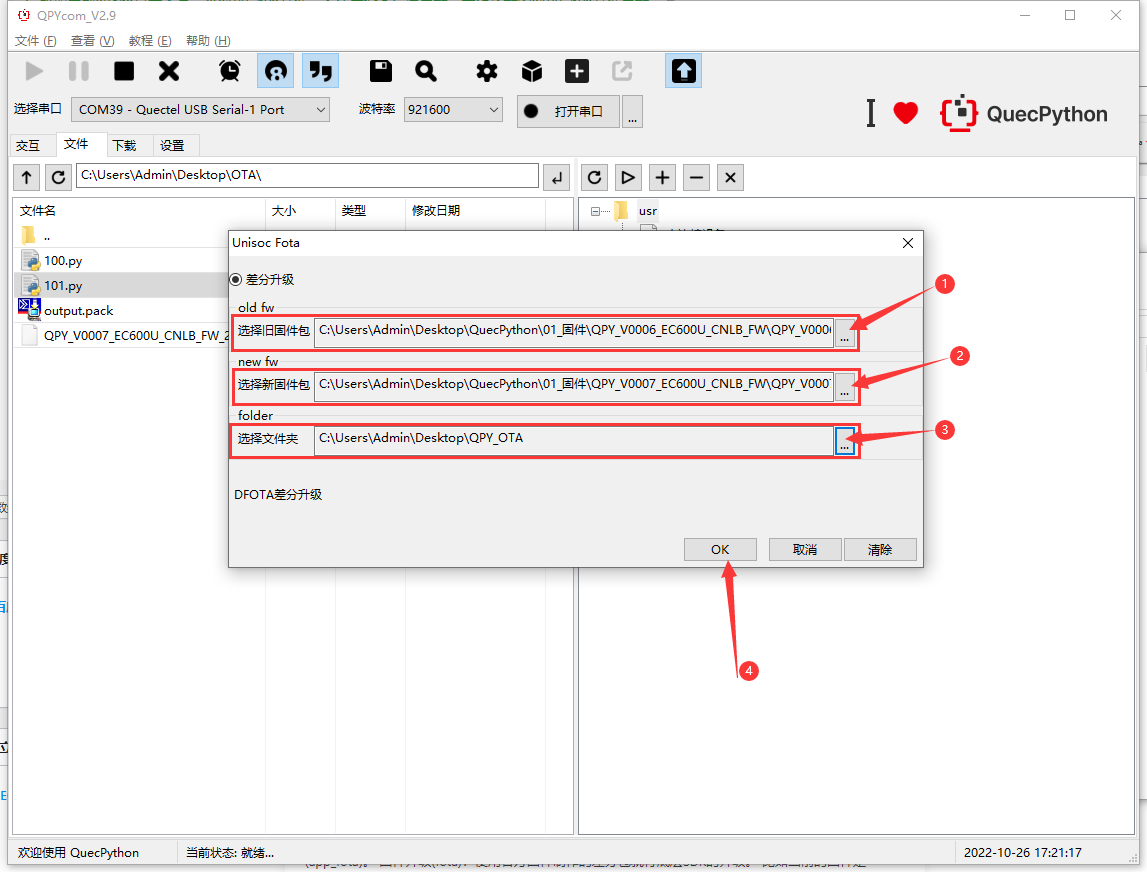
Task: Click the 打开串口 button
Action: [568, 111]
